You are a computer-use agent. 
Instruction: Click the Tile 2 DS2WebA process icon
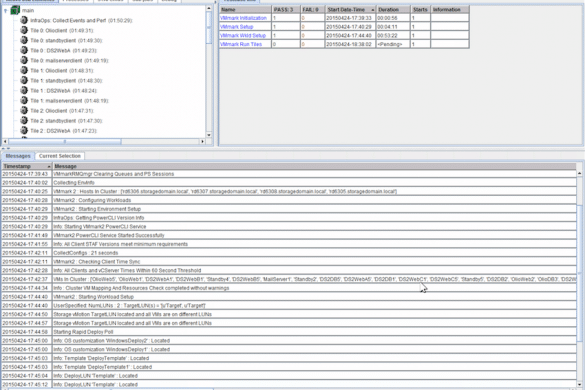(x=24, y=131)
